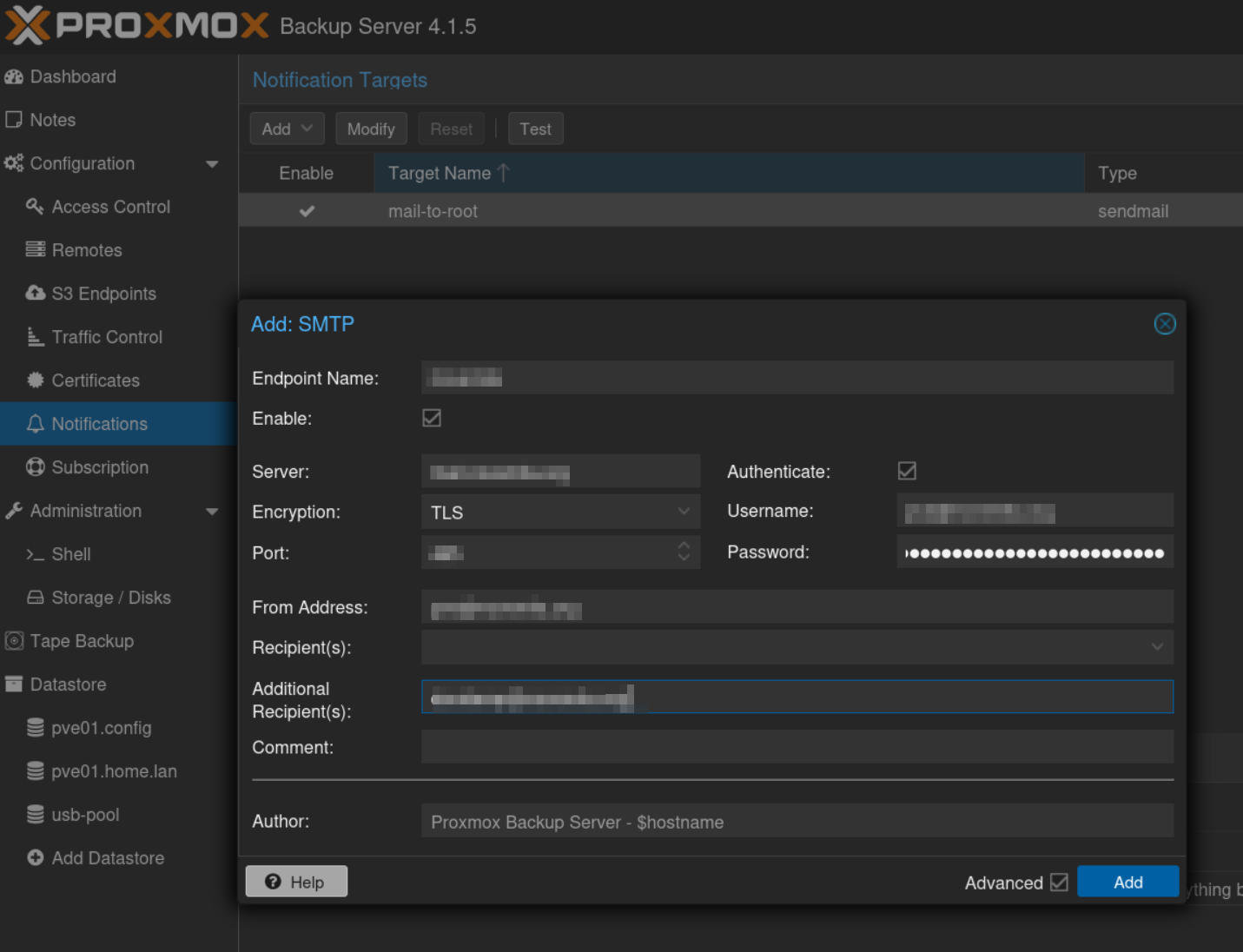Disable the Advanced option
The height and width of the screenshot is (952, 1243).
pyautogui.click(x=1060, y=882)
